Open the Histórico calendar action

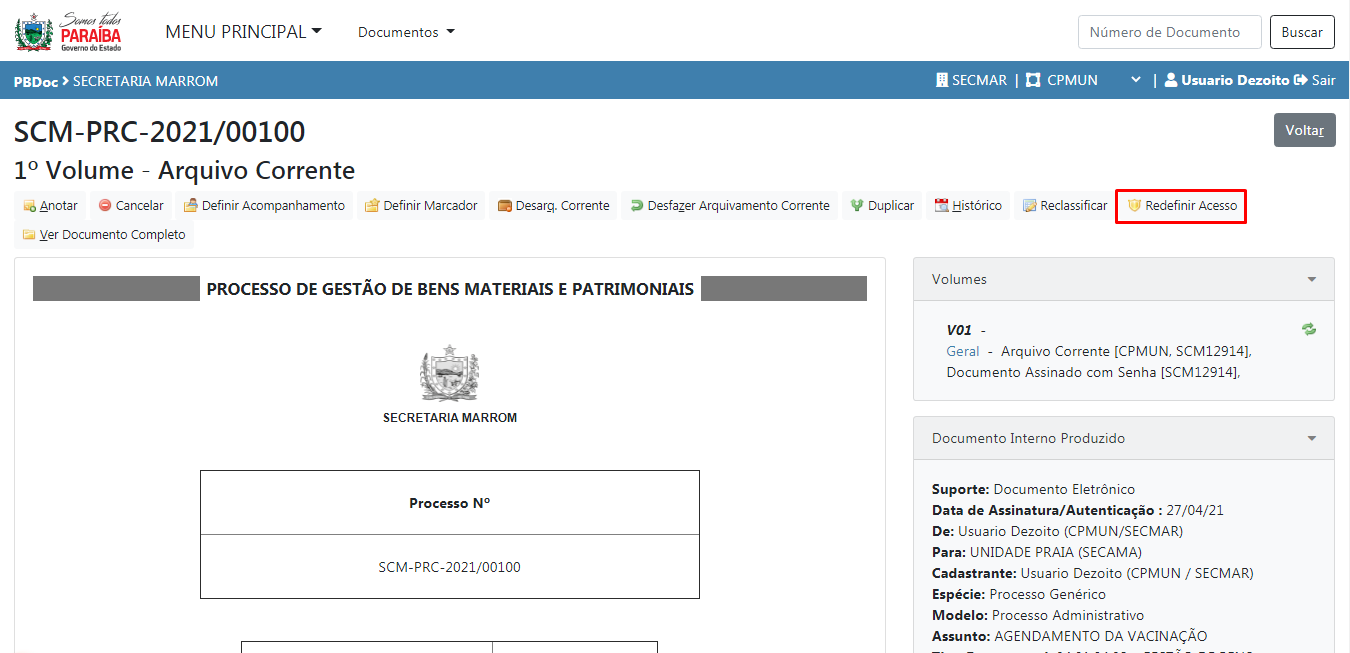point(967,206)
